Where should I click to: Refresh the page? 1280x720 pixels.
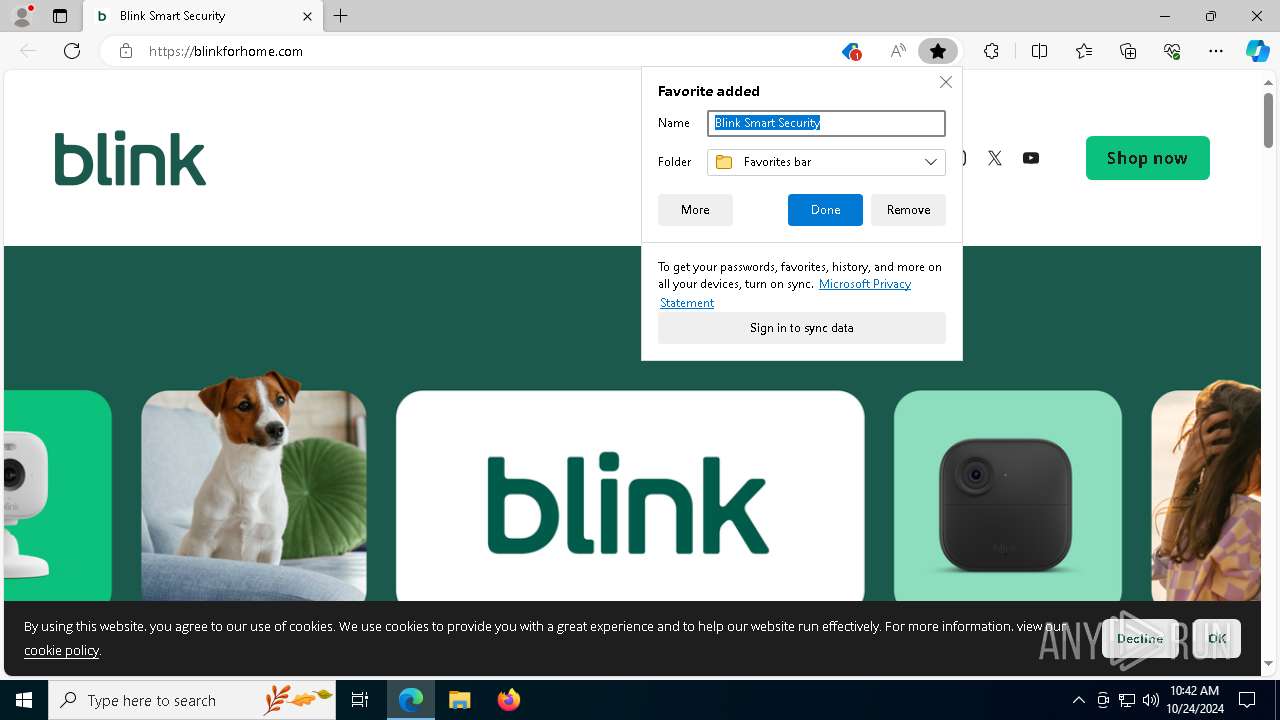tap(72, 51)
